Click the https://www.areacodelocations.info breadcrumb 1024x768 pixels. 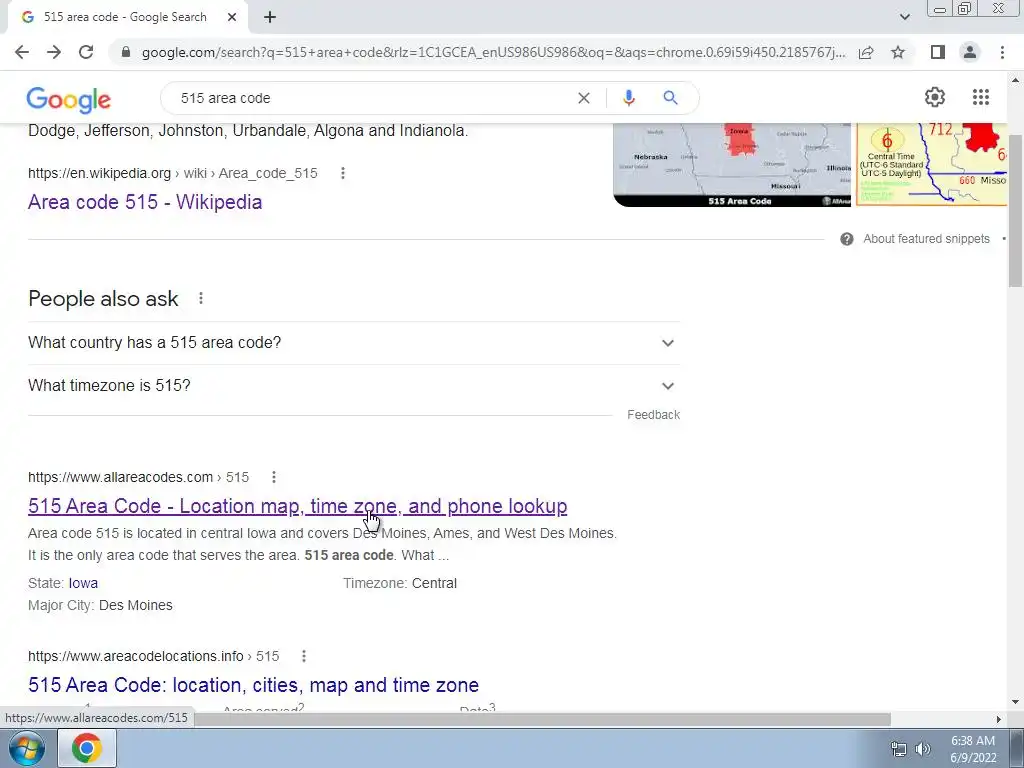[x=135, y=656]
